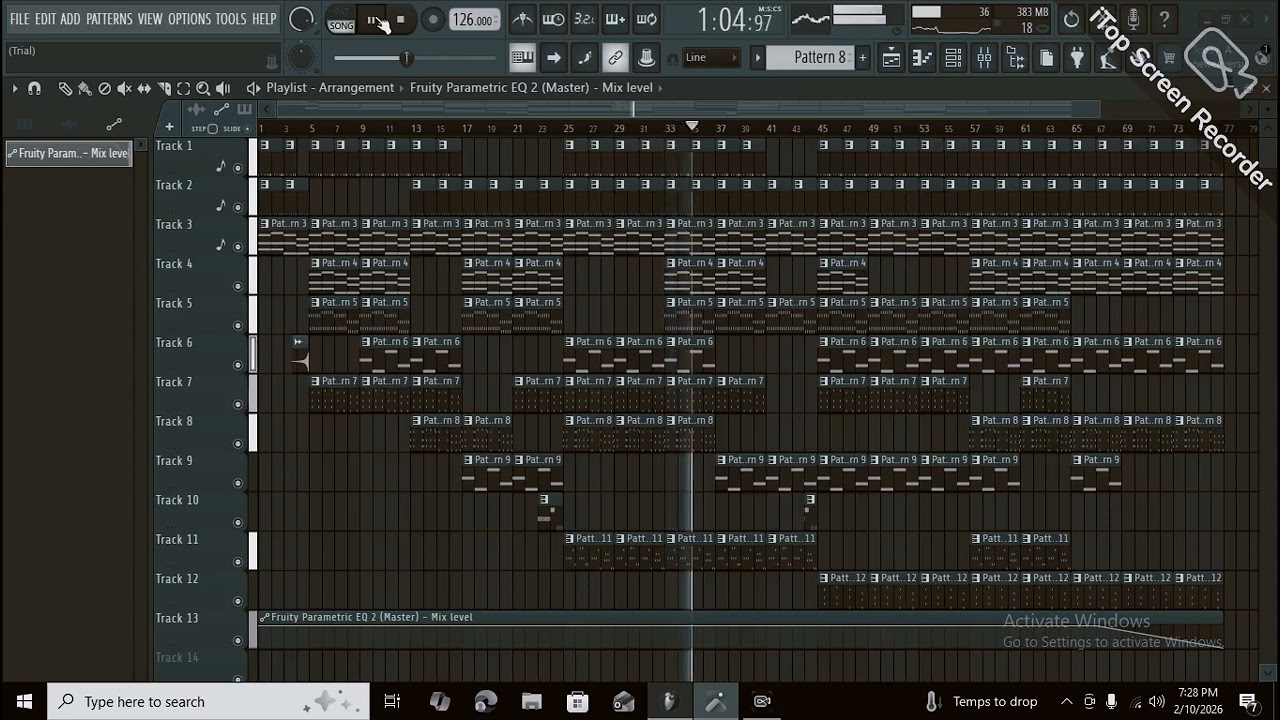
Task: Enable the record button
Action: tap(432, 20)
